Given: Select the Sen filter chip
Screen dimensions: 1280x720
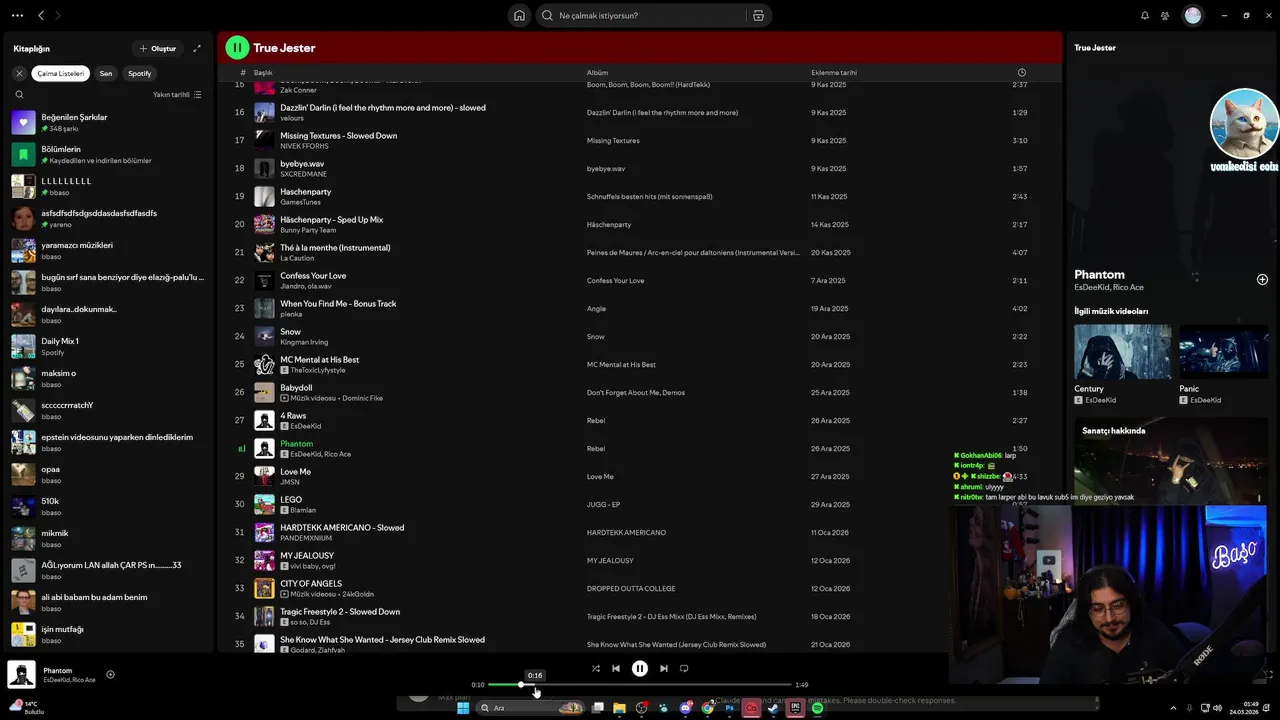Looking at the screenshot, I should pyautogui.click(x=106, y=73).
